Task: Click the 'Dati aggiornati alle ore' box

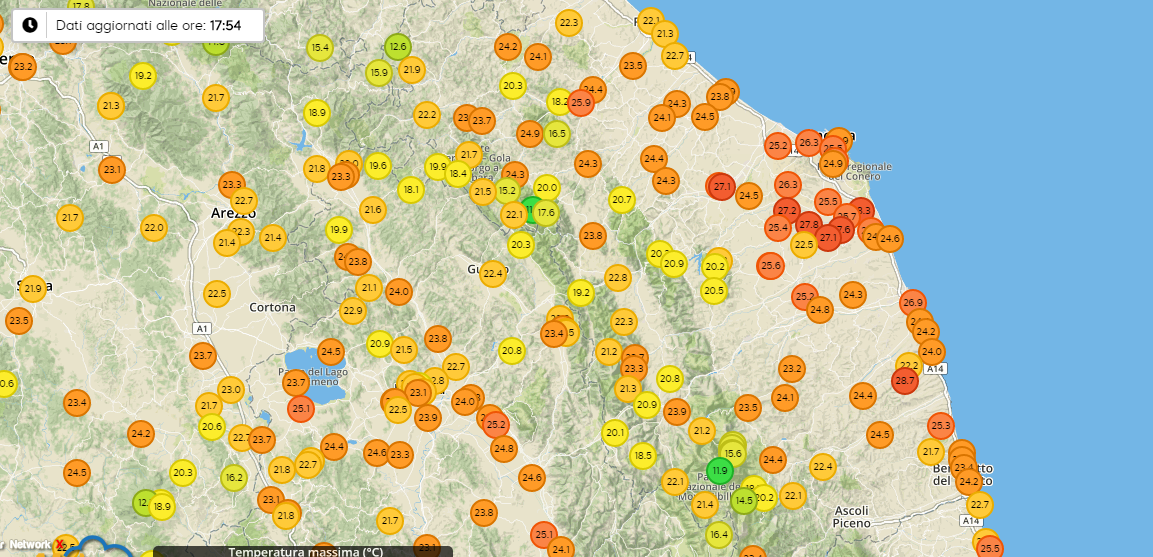Action: (138, 25)
